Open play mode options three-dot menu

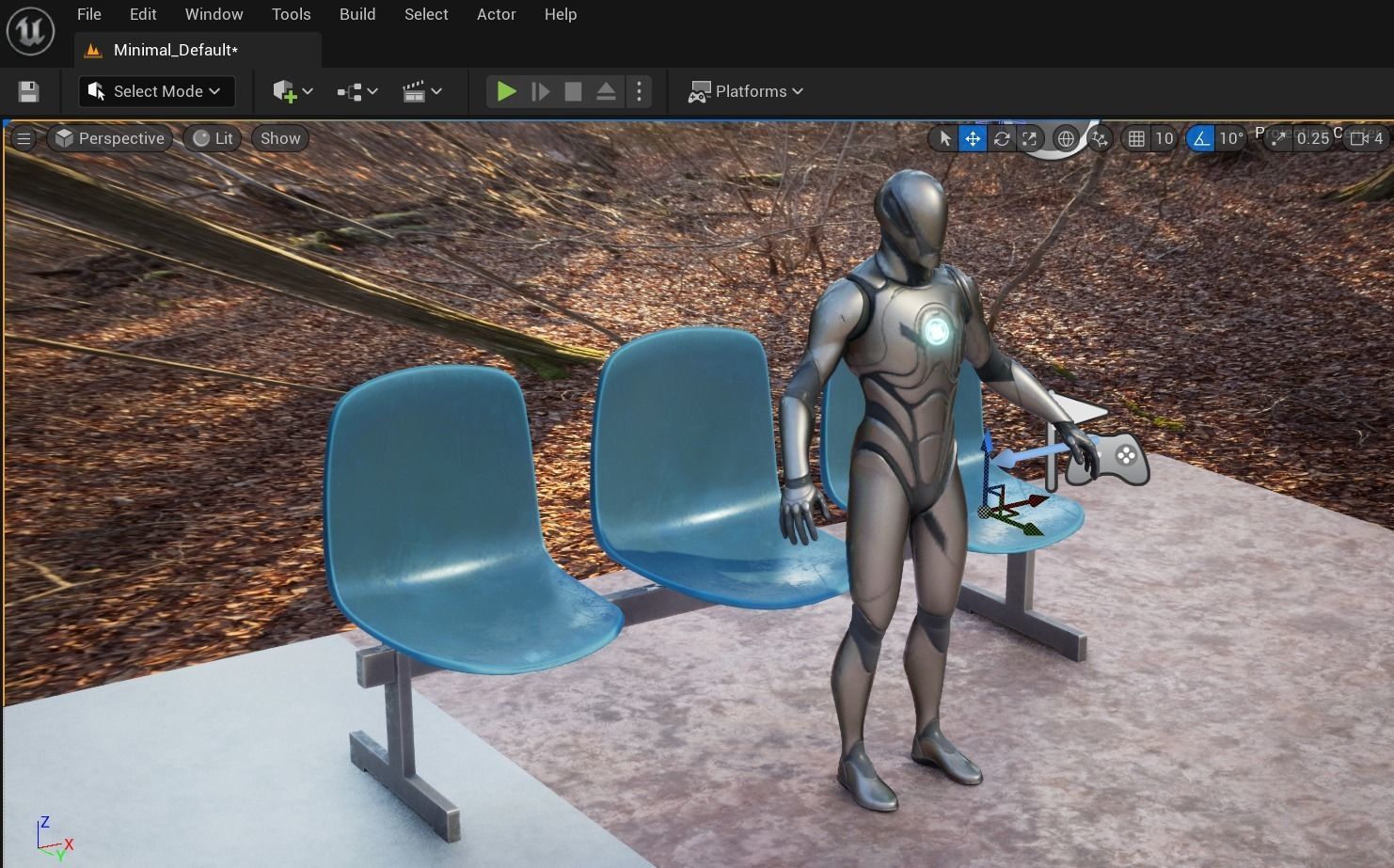639,91
